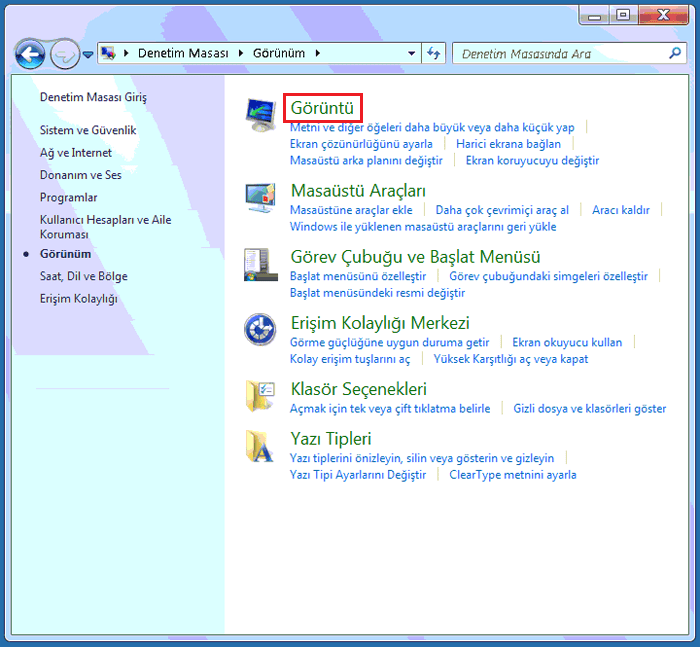Click Açmak için tek veya çift tıklatma belirle

[390, 408]
